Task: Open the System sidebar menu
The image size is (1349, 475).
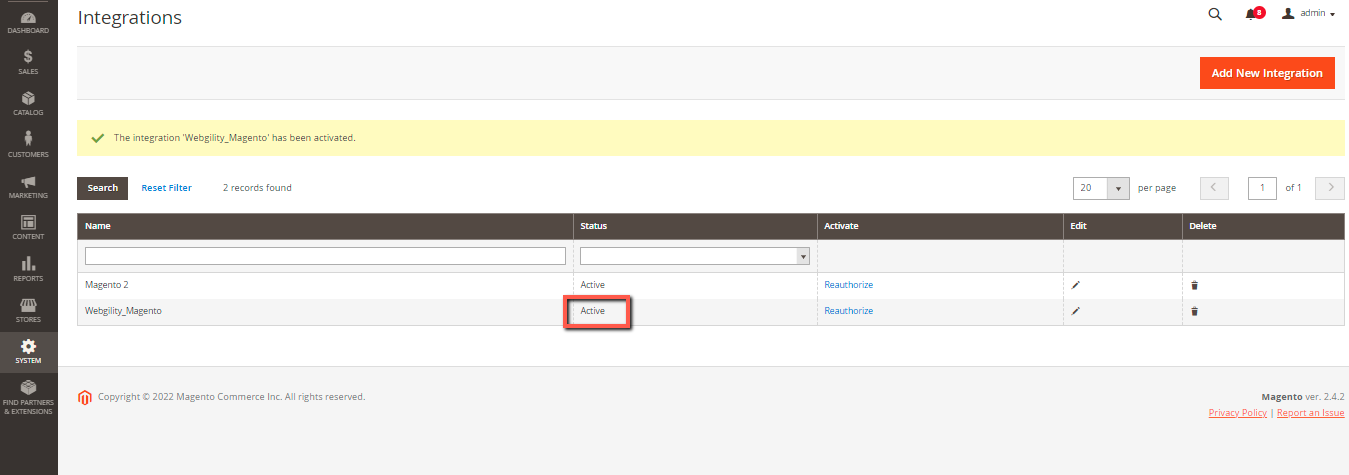Action: [x=28, y=351]
